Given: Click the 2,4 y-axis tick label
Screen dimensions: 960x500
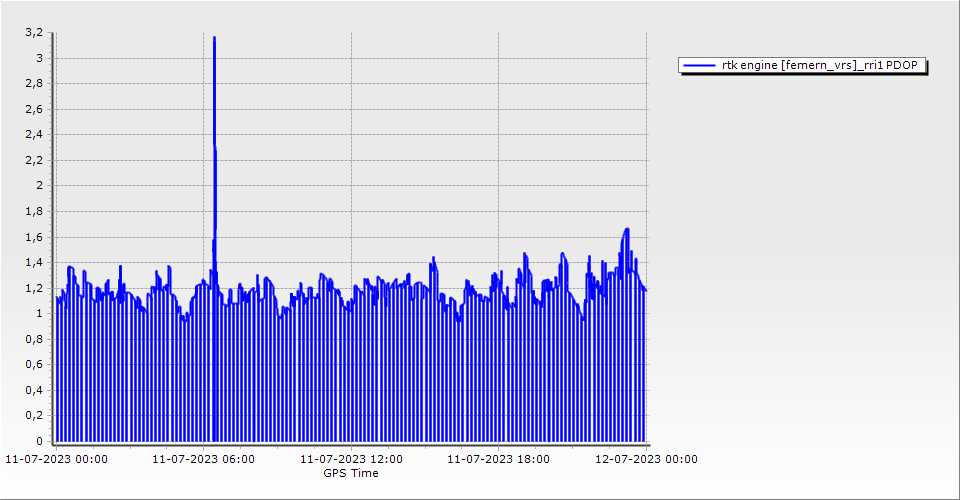Looking at the screenshot, I should point(35,135).
